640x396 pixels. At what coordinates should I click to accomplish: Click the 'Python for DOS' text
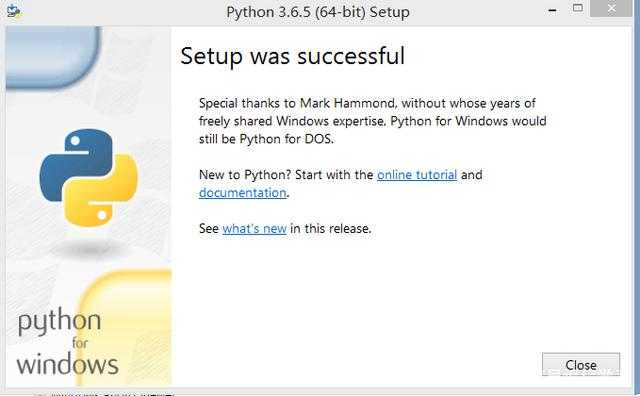point(286,139)
